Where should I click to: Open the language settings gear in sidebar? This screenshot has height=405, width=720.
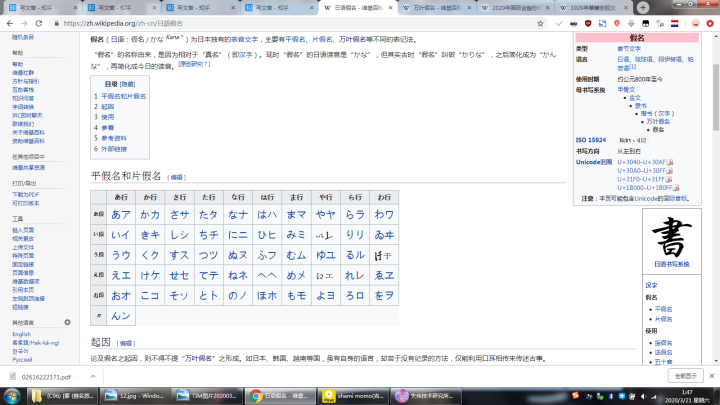[x=67, y=322]
